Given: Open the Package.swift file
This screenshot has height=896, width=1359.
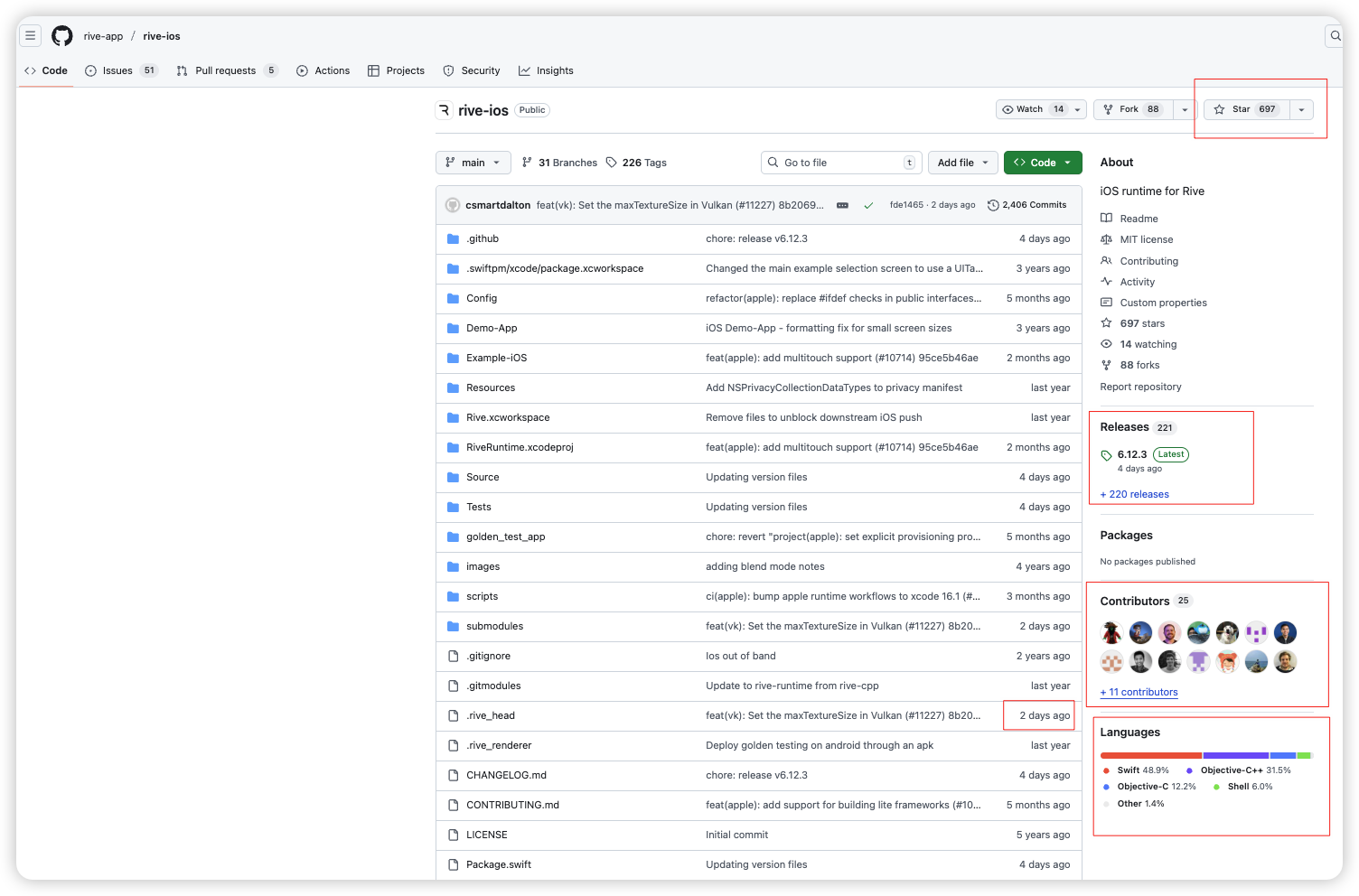Looking at the screenshot, I should pyautogui.click(x=499, y=864).
